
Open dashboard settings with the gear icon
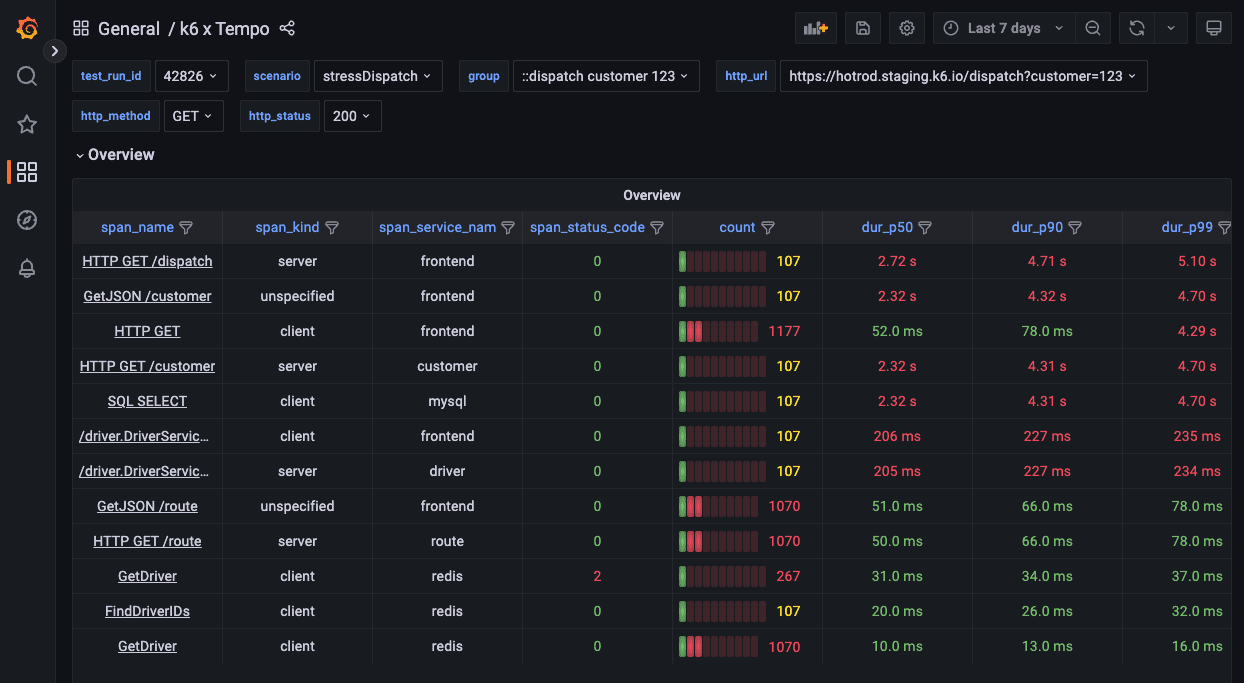click(906, 27)
